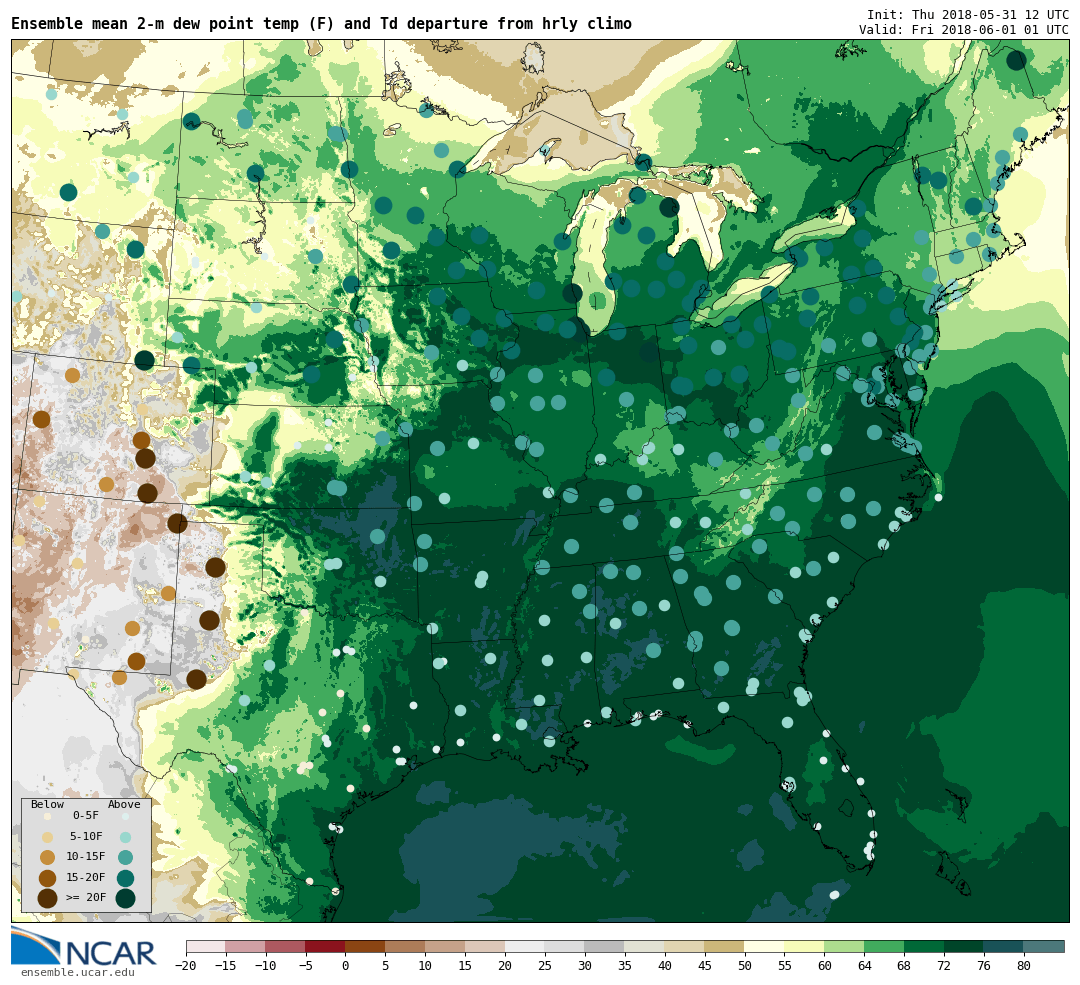Pick the pink colorbar segment between -15 and -10
The height and width of the screenshot is (985, 1080).
coord(246,946)
